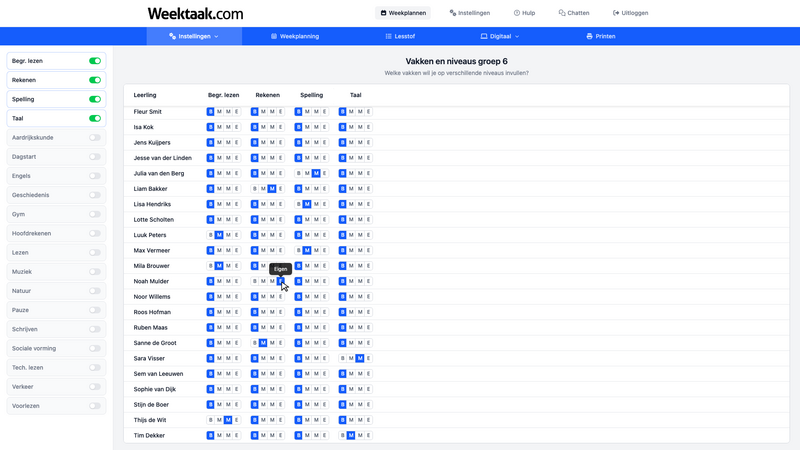Disable the Spelling subject toggle

click(95, 99)
